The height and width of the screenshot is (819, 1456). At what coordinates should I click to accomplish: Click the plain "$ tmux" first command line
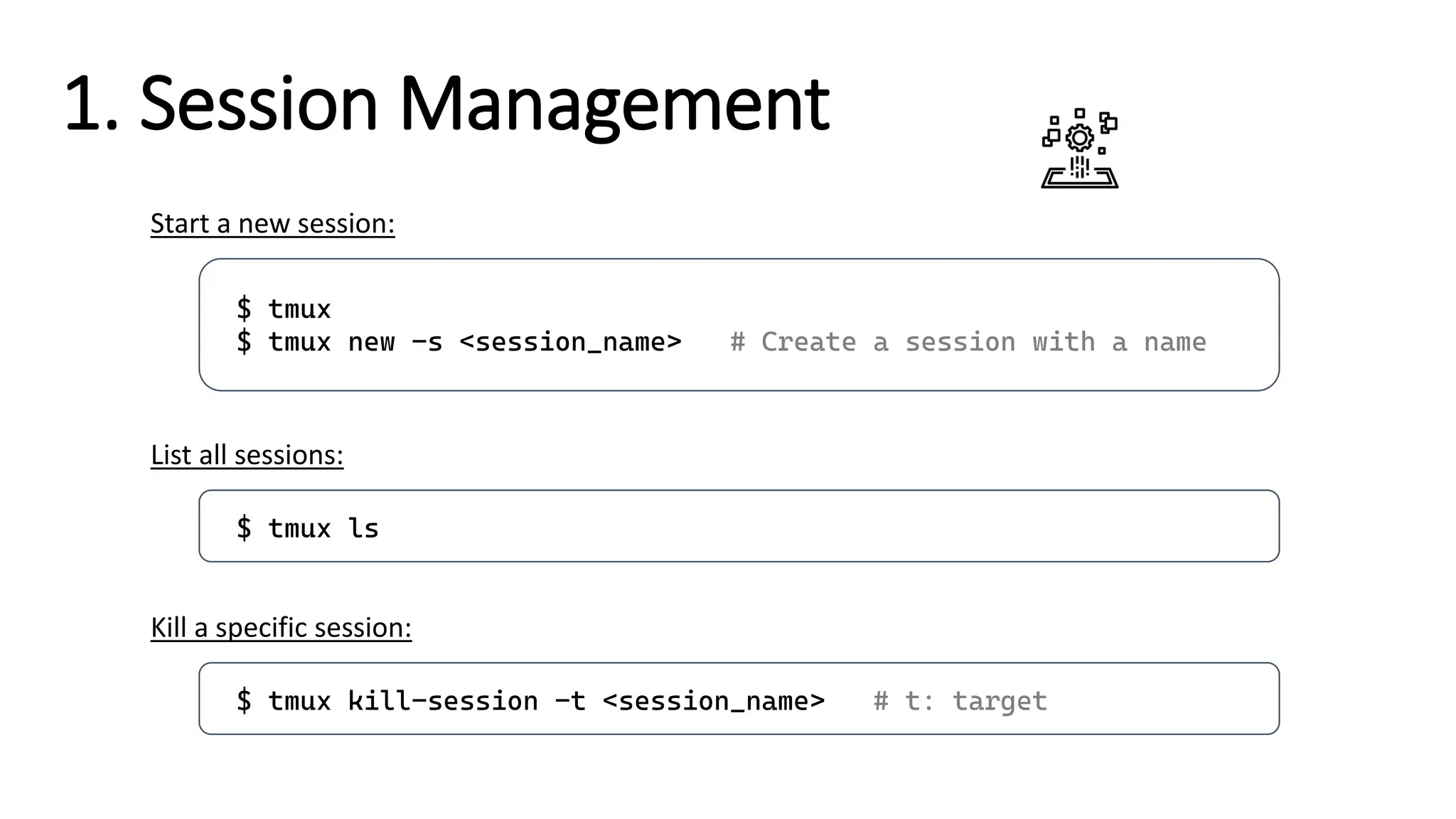pyautogui.click(x=284, y=309)
